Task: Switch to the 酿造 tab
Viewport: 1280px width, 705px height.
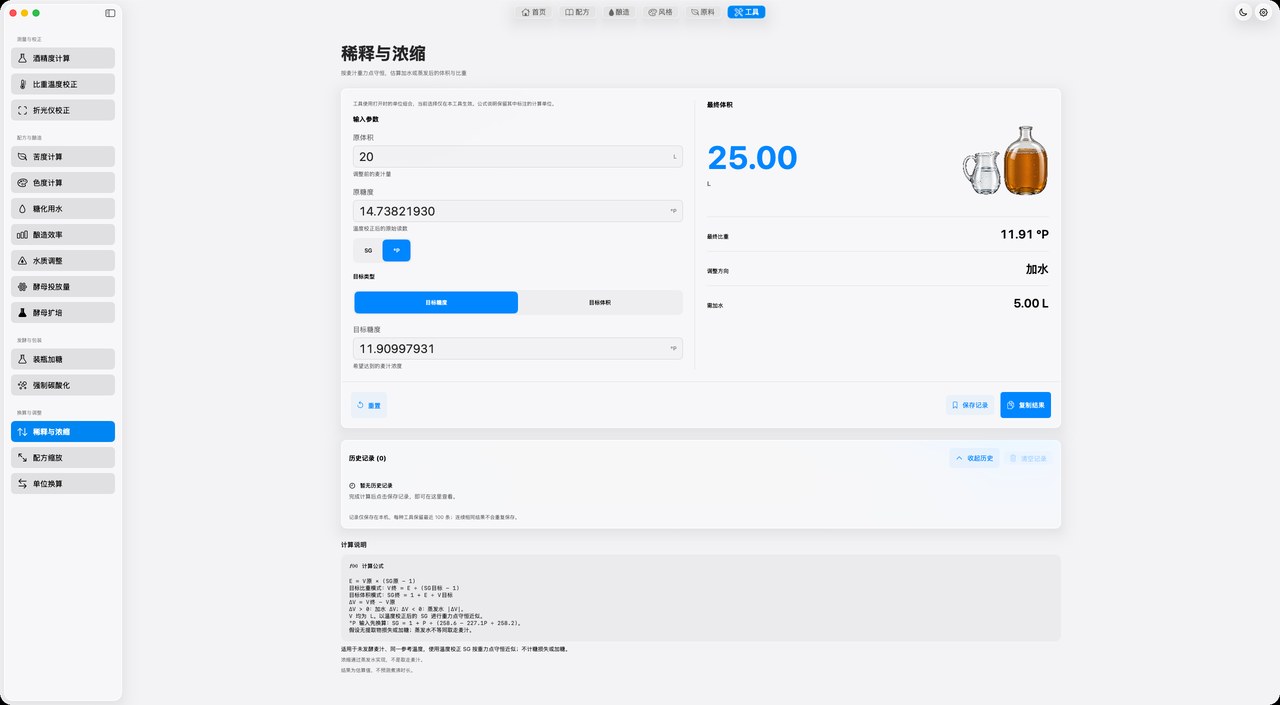Action: click(618, 12)
